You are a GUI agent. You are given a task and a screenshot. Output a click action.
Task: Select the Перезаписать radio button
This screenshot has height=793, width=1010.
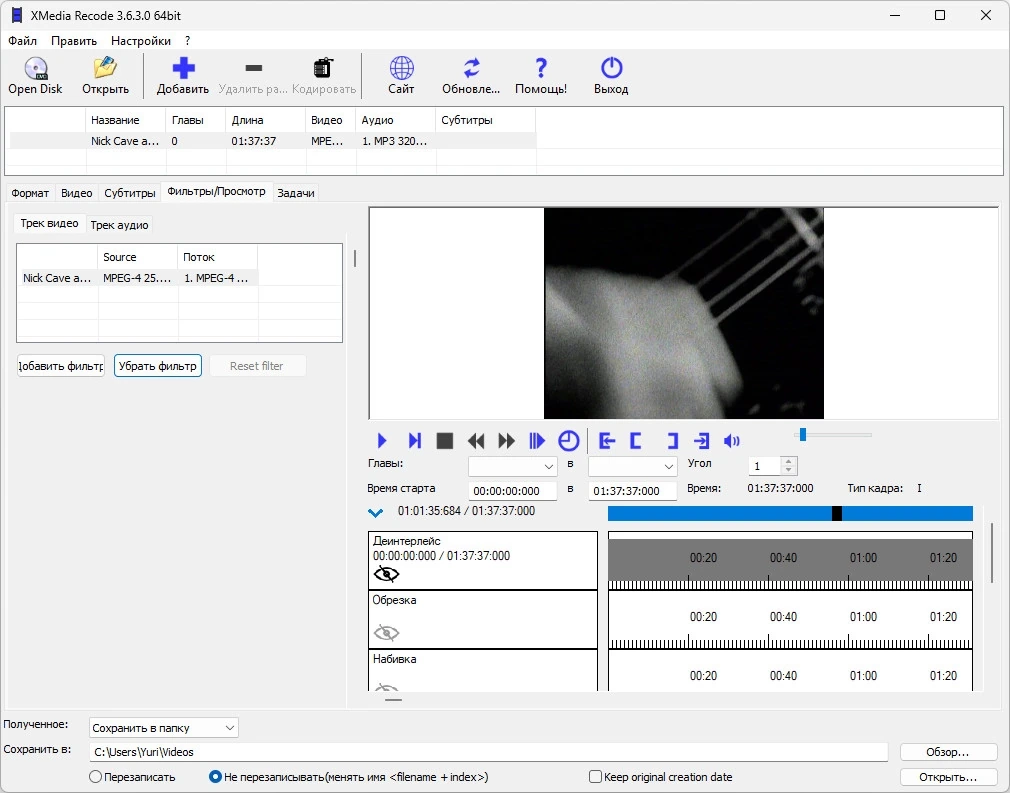[95, 777]
